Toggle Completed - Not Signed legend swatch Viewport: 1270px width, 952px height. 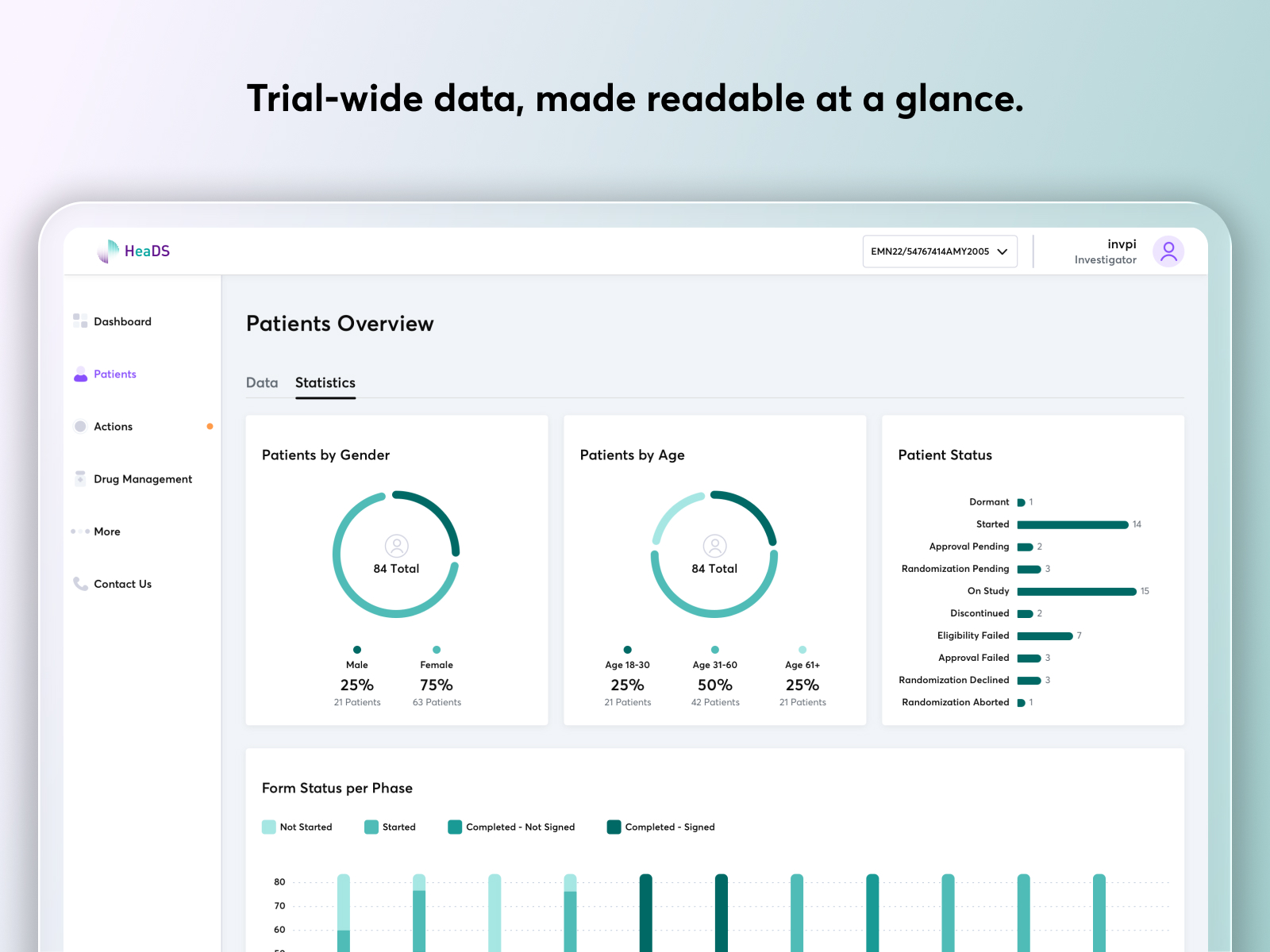tap(455, 827)
